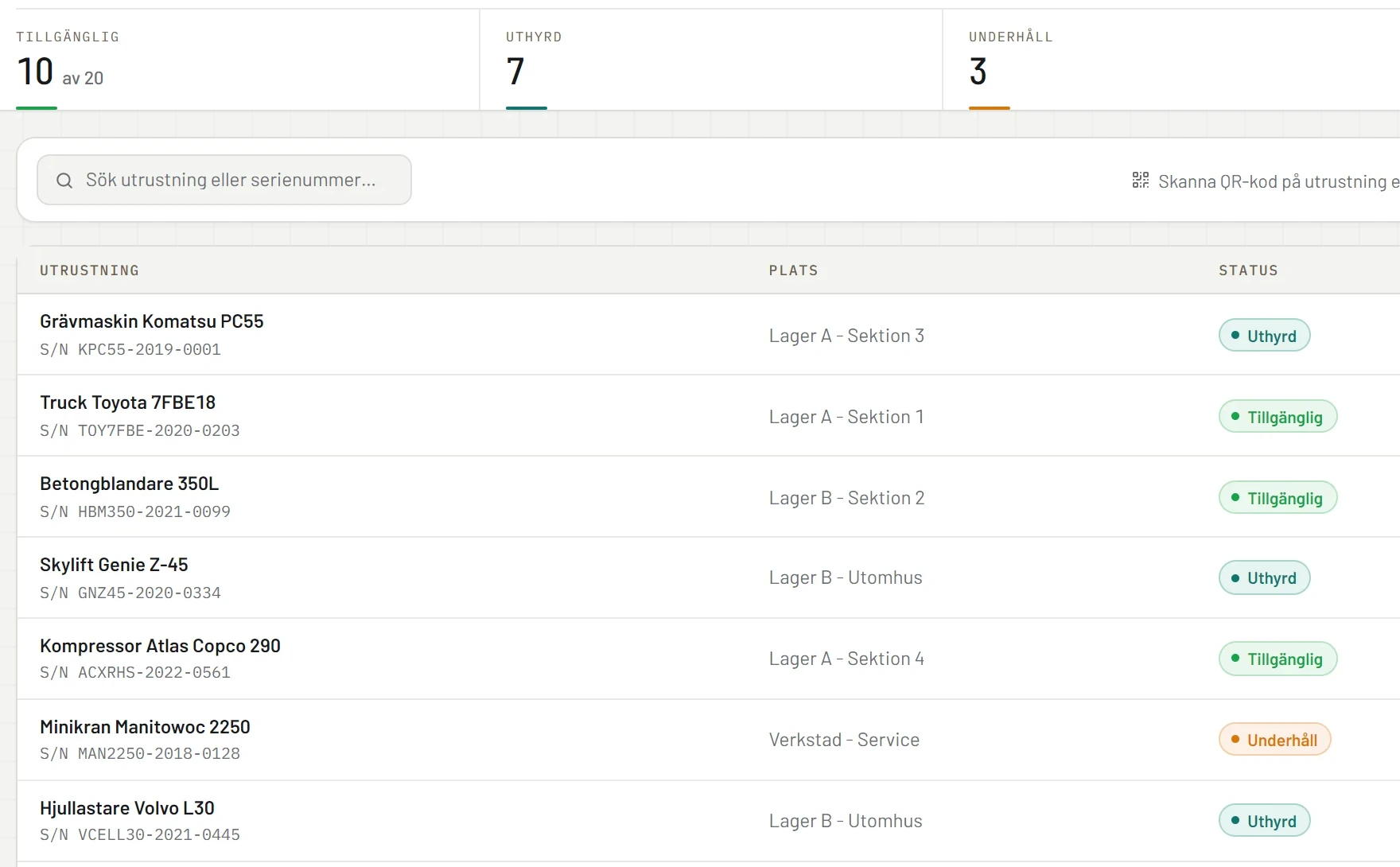
Task: Open Minikran Manitowoc 2250 row
Action: tap(708, 741)
